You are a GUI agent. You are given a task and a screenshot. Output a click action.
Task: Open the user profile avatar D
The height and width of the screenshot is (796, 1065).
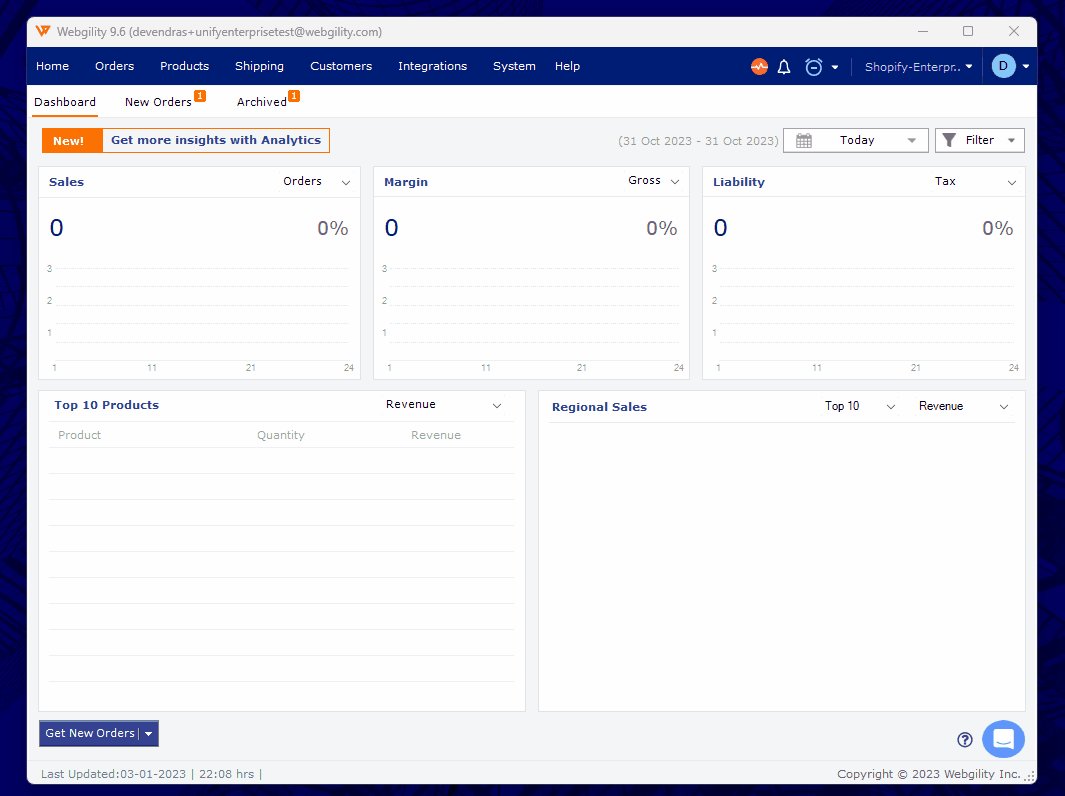(x=1003, y=66)
